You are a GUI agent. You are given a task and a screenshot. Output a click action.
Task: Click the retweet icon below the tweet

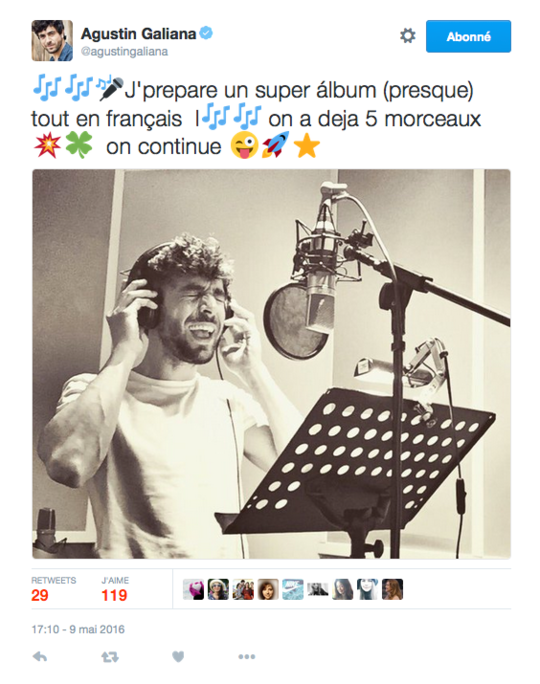(x=110, y=657)
